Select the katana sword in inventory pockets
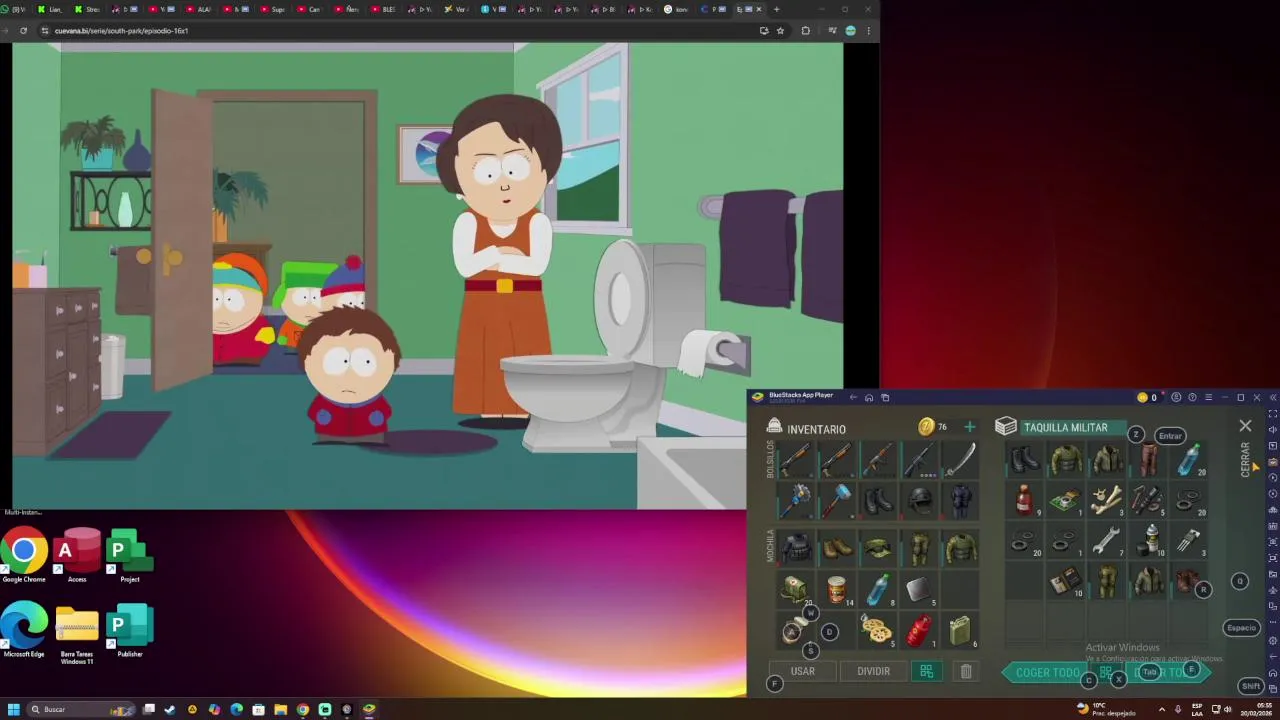Screen dimensions: 1280x720 pos(960,460)
